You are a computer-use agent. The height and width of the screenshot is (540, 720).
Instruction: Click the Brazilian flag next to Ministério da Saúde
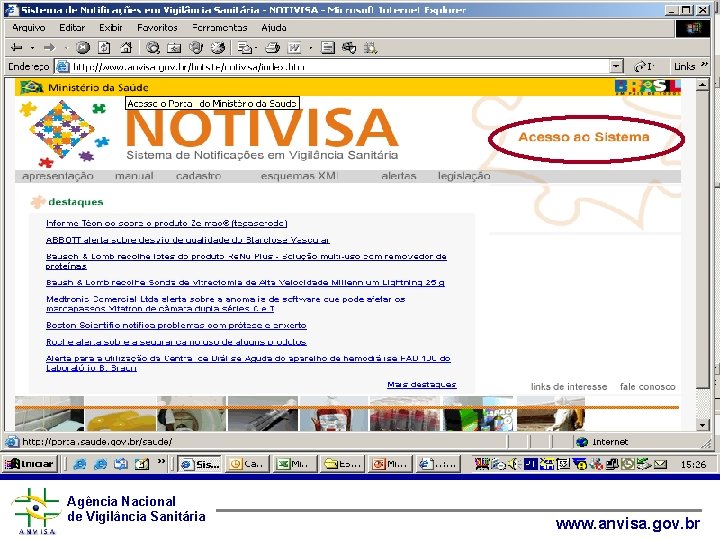(31, 87)
